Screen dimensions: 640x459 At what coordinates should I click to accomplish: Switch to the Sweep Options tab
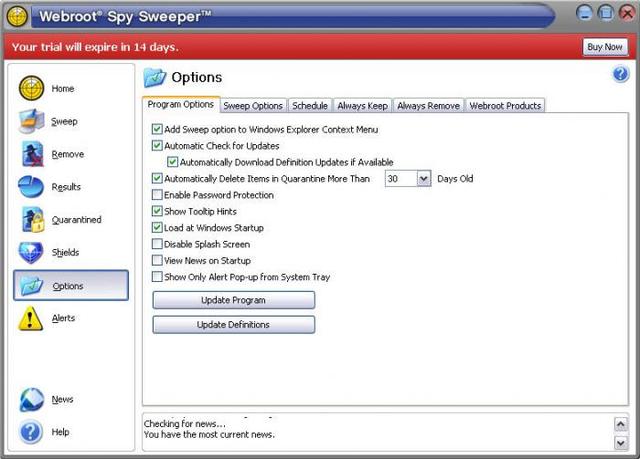pos(253,106)
